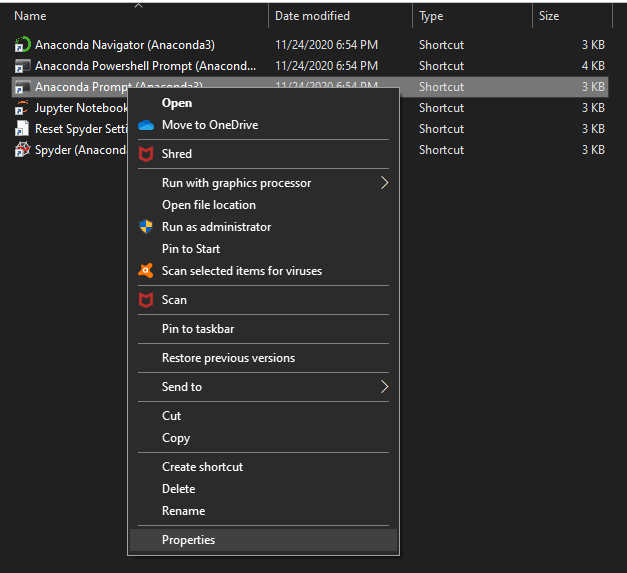Sort by Date modified column header
The width and height of the screenshot is (627, 573).
tap(312, 16)
